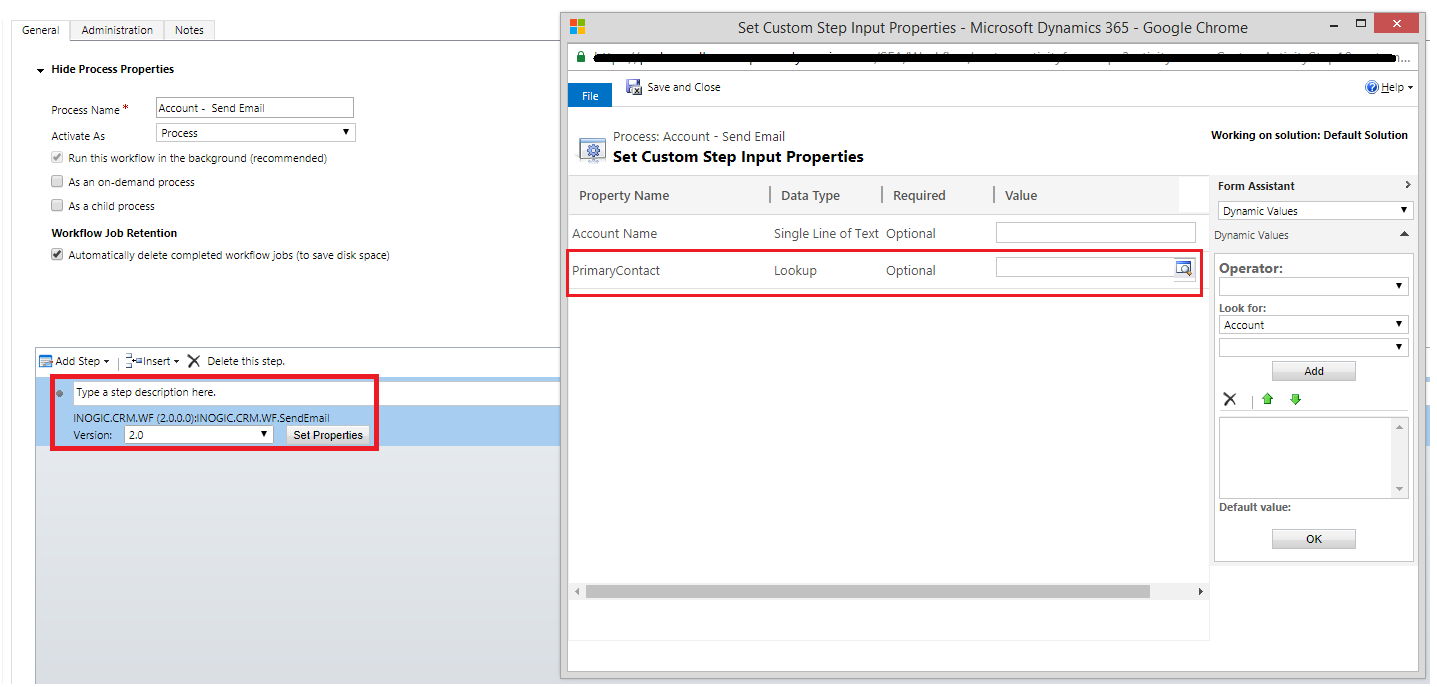Click the Account Name value field
1437x687 pixels.
point(1096,232)
